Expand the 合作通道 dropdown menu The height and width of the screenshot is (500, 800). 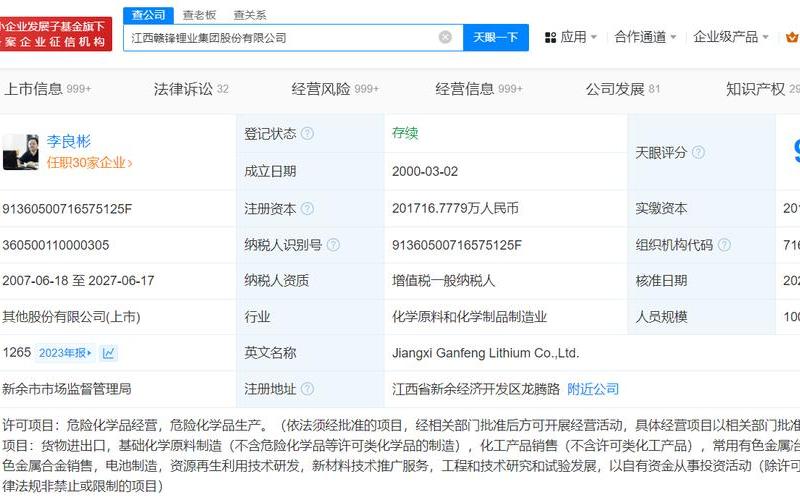(x=645, y=37)
